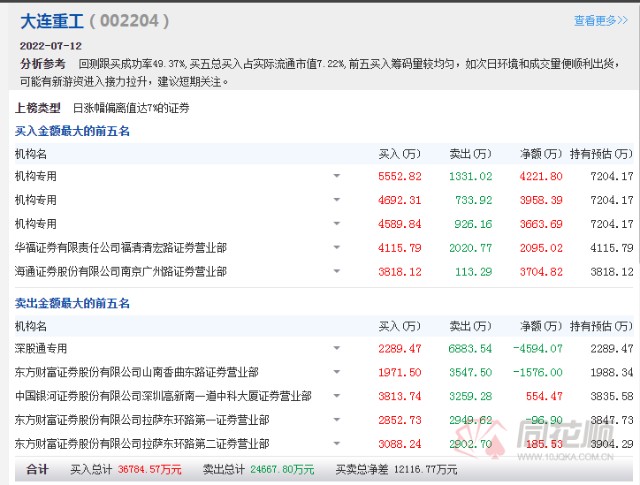This screenshot has width=640, height=485.
Task: Click net value 3704.82
Action: [x=541, y=271]
